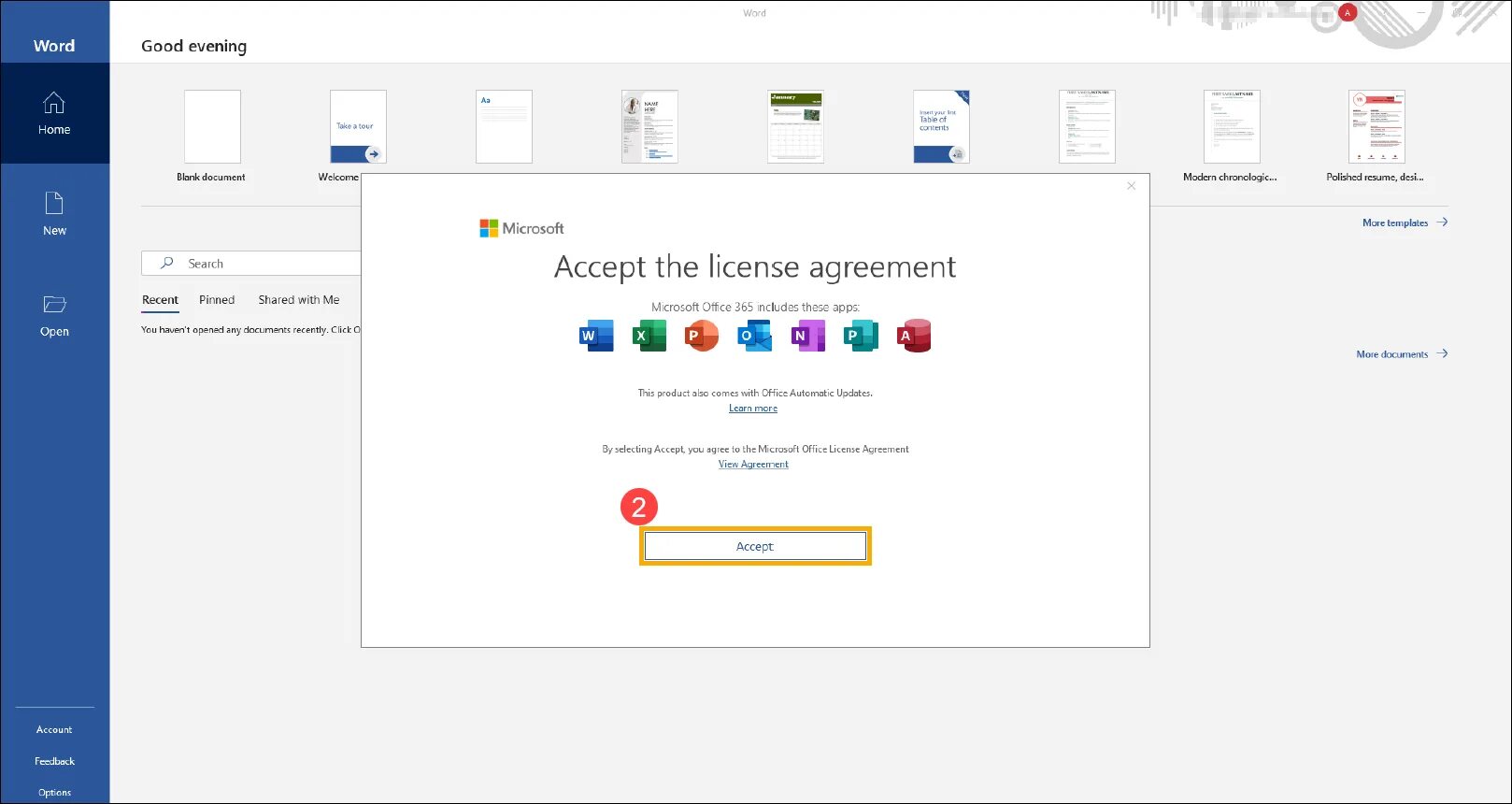The height and width of the screenshot is (804, 1512).
Task: Select the photo resume template thumbnail
Action: pyautogui.click(x=649, y=127)
